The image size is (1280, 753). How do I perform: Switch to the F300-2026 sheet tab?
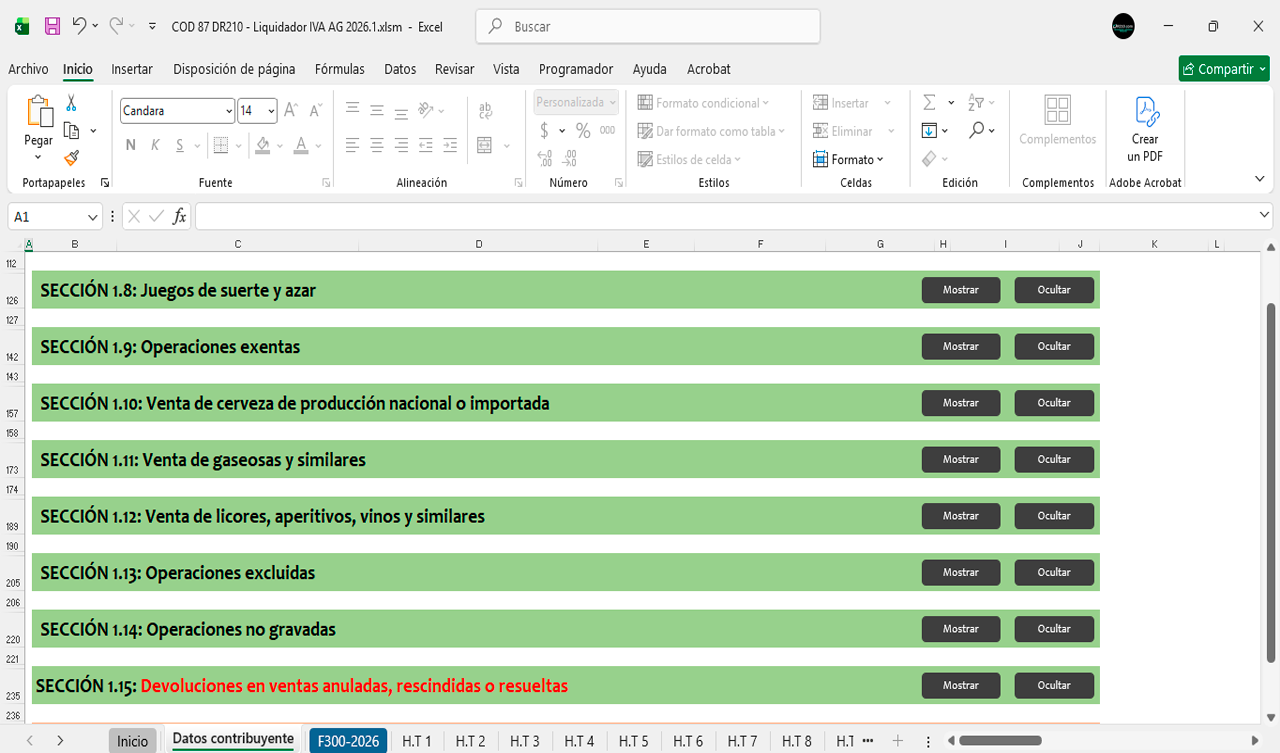349,741
